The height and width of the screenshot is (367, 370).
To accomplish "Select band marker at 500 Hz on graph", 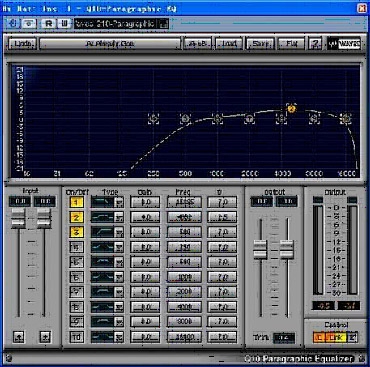I will pos(185,118).
